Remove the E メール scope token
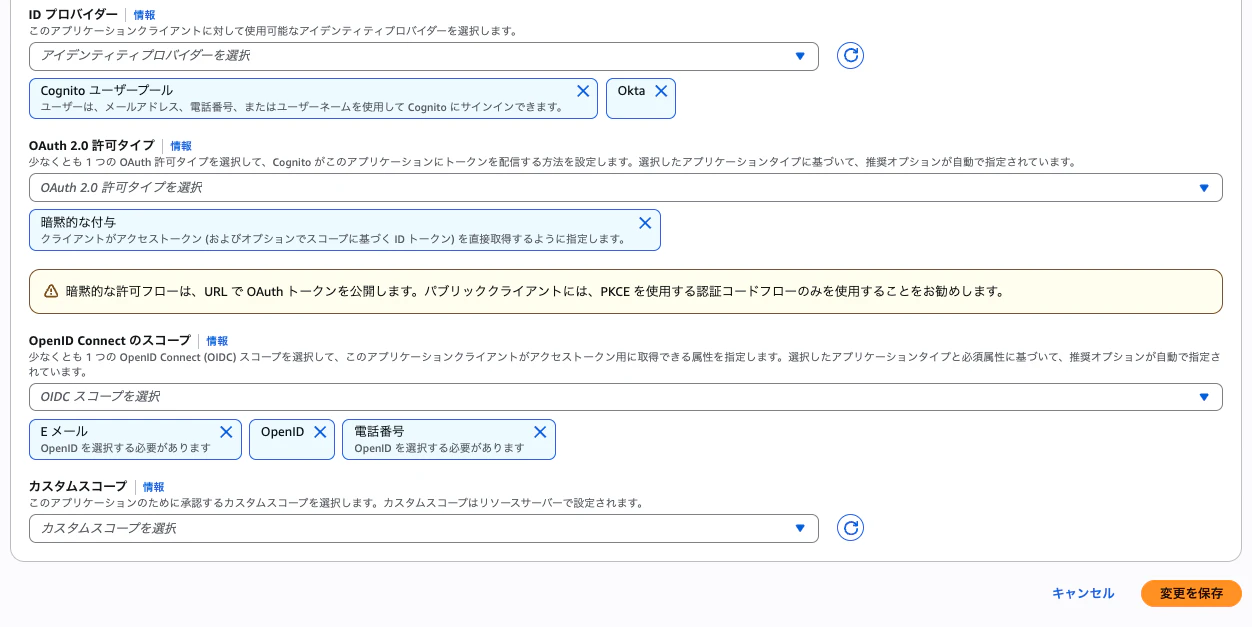This screenshot has width=1252, height=627. tap(226, 432)
